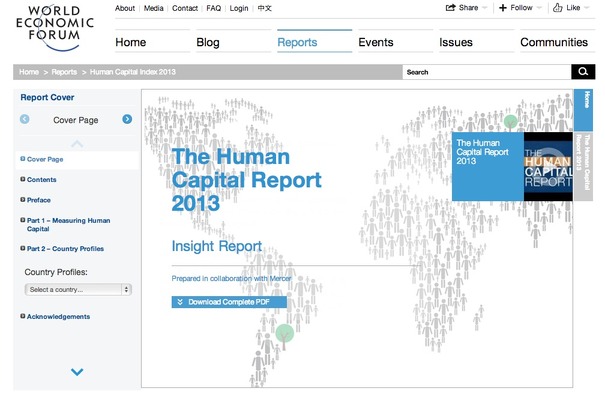The width and height of the screenshot is (605, 400).
Task: Switch to the Chinese language link
Action: click(x=265, y=8)
